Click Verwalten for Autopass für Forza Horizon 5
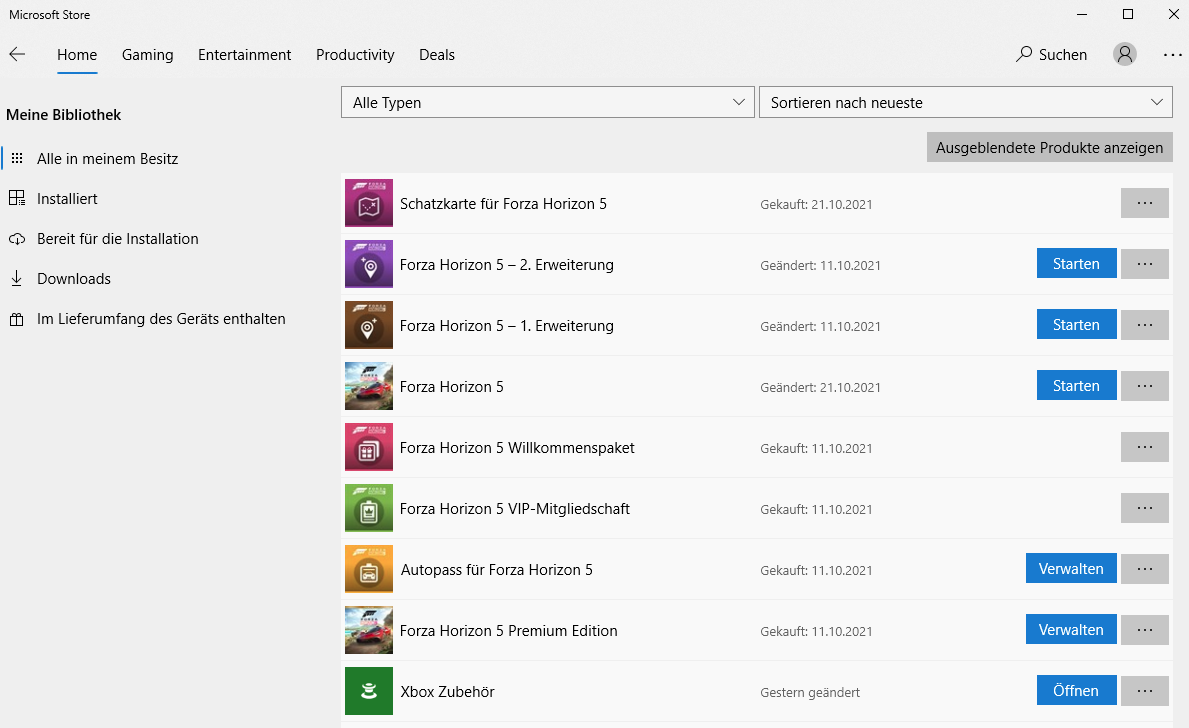Screen dimensions: 1189x728 1071,569
